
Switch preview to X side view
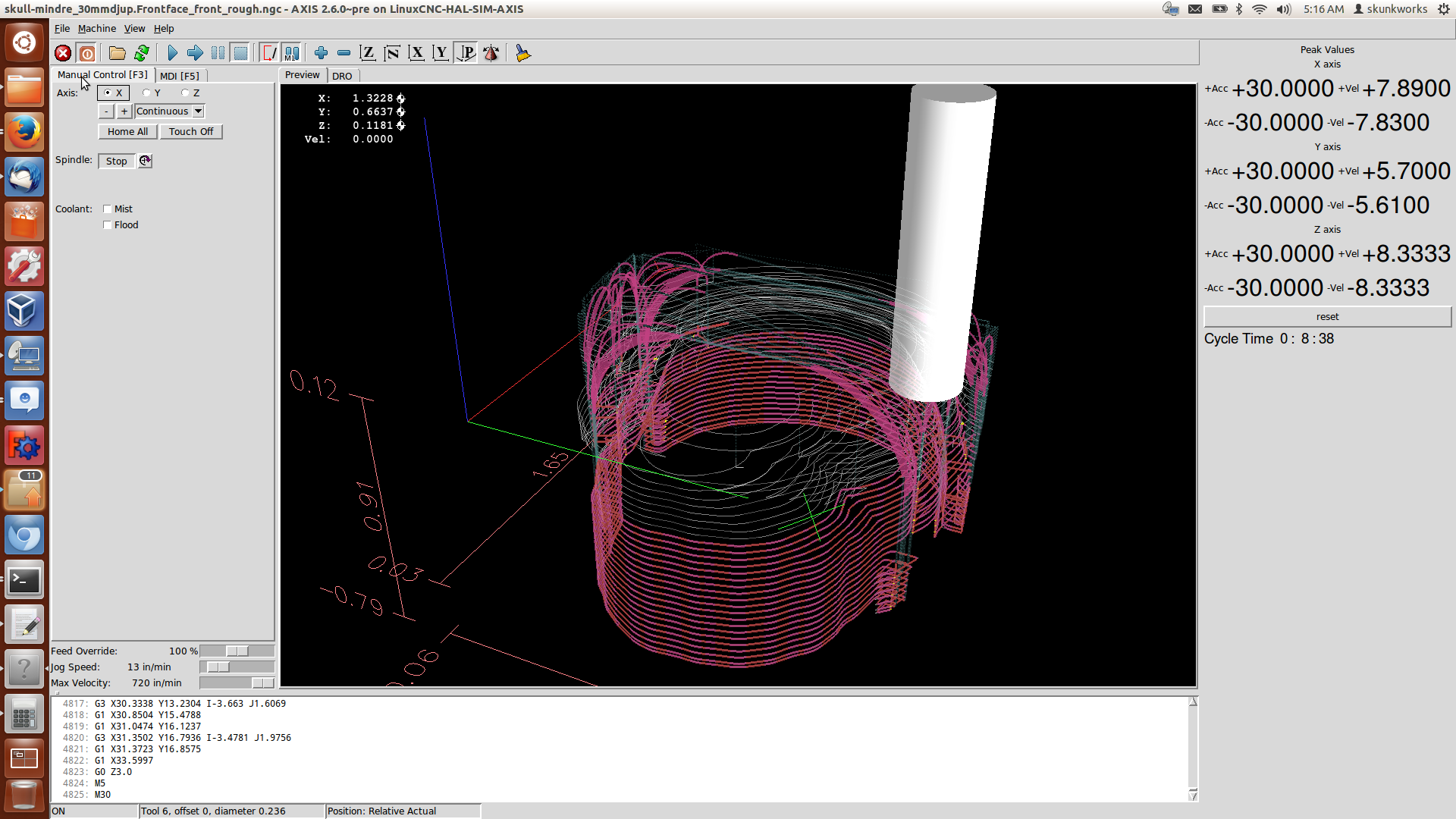(x=416, y=53)
